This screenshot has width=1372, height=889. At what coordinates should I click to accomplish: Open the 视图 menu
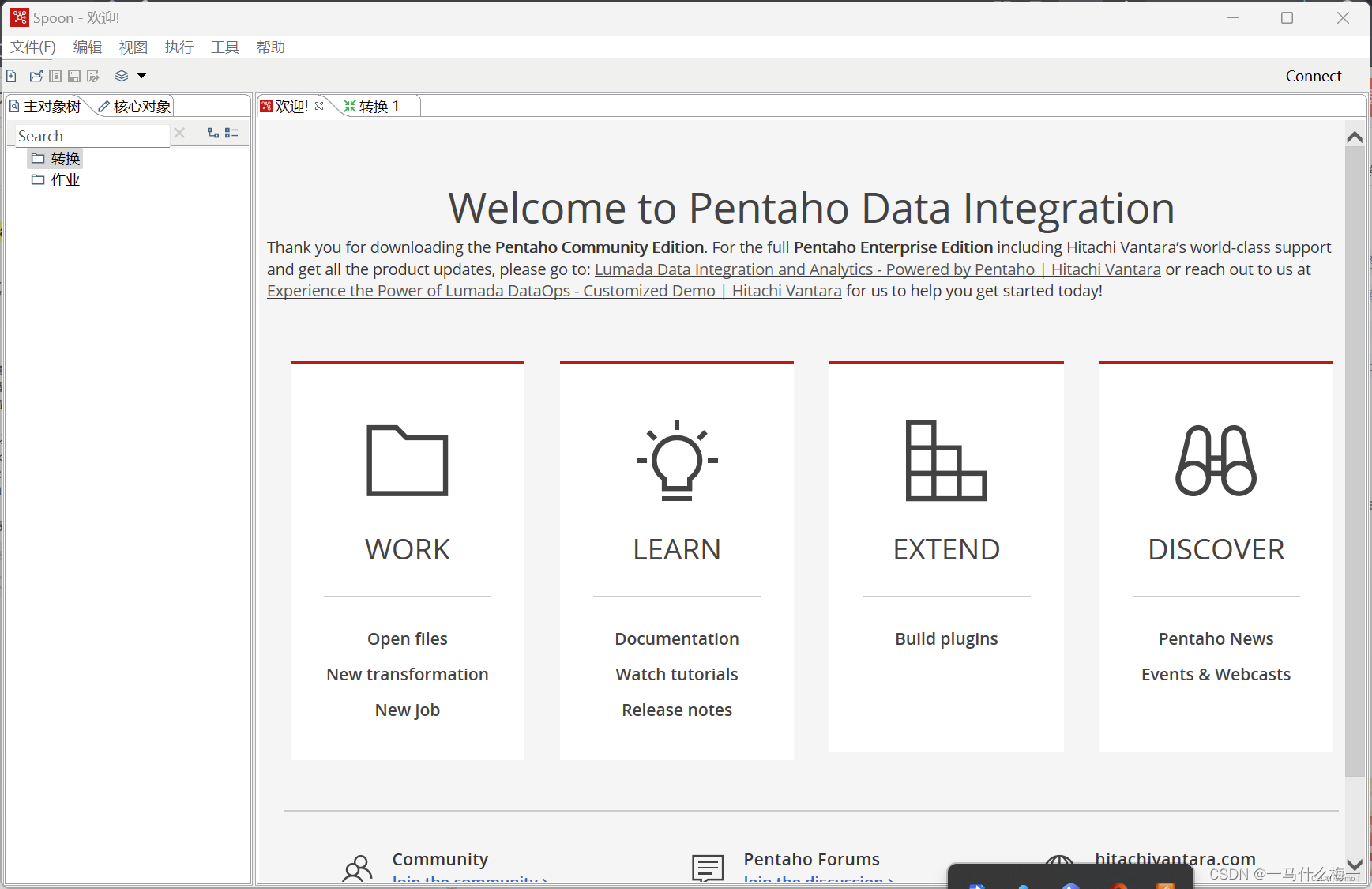[133, 47]
